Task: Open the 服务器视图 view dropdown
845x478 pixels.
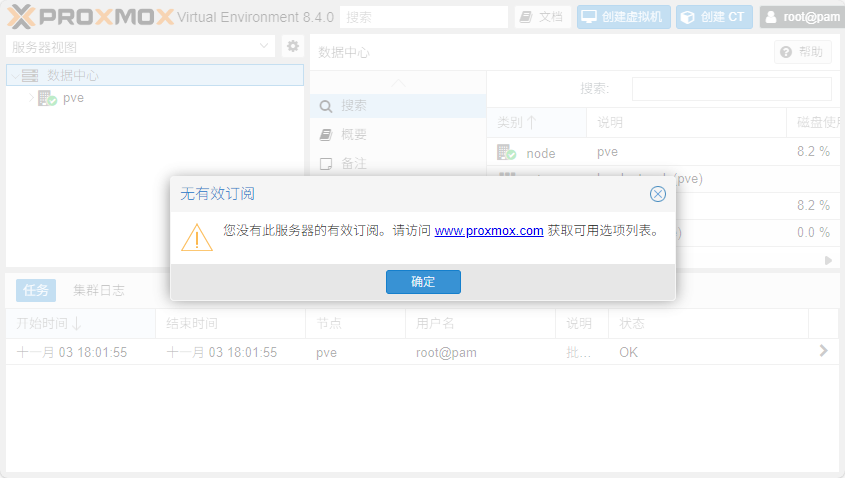Action: point(140,46)
